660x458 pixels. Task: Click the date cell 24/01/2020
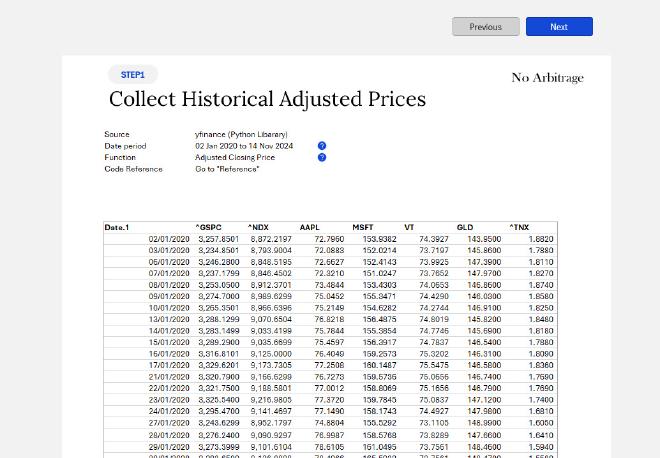pyautogui.click(x=169, y=411)
